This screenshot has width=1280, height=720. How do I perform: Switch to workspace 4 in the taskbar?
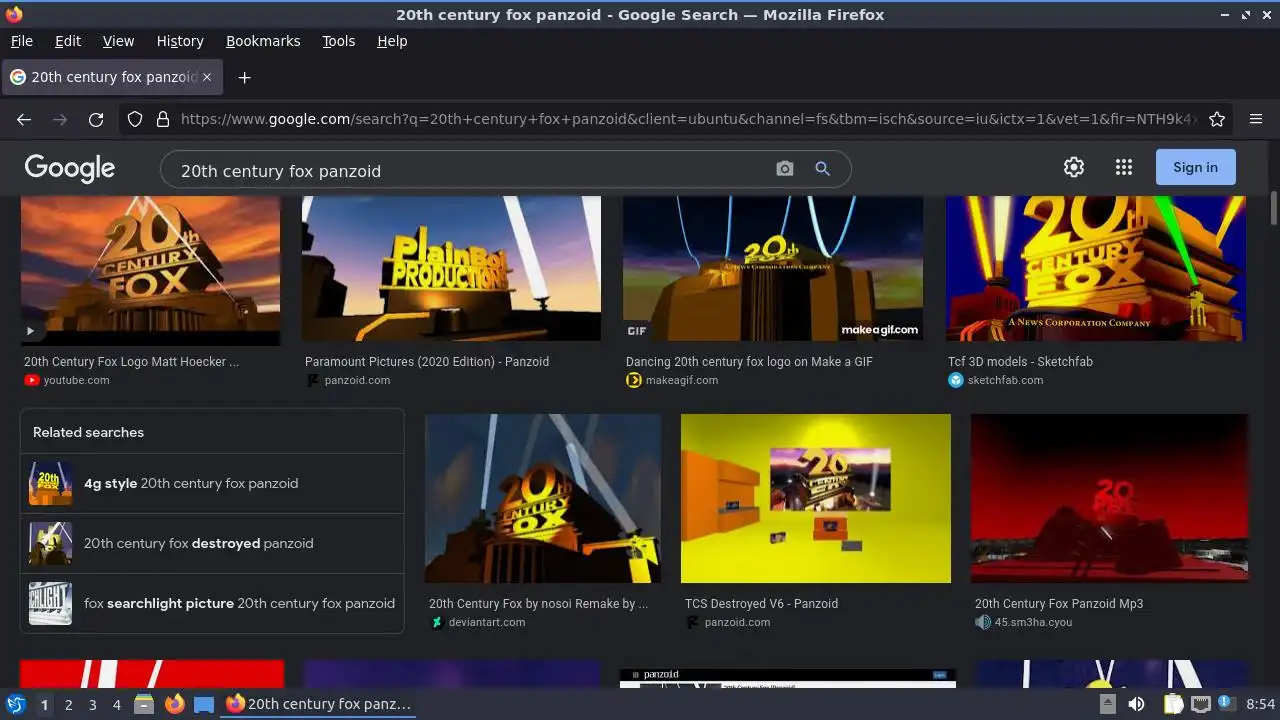pos(116,705)
